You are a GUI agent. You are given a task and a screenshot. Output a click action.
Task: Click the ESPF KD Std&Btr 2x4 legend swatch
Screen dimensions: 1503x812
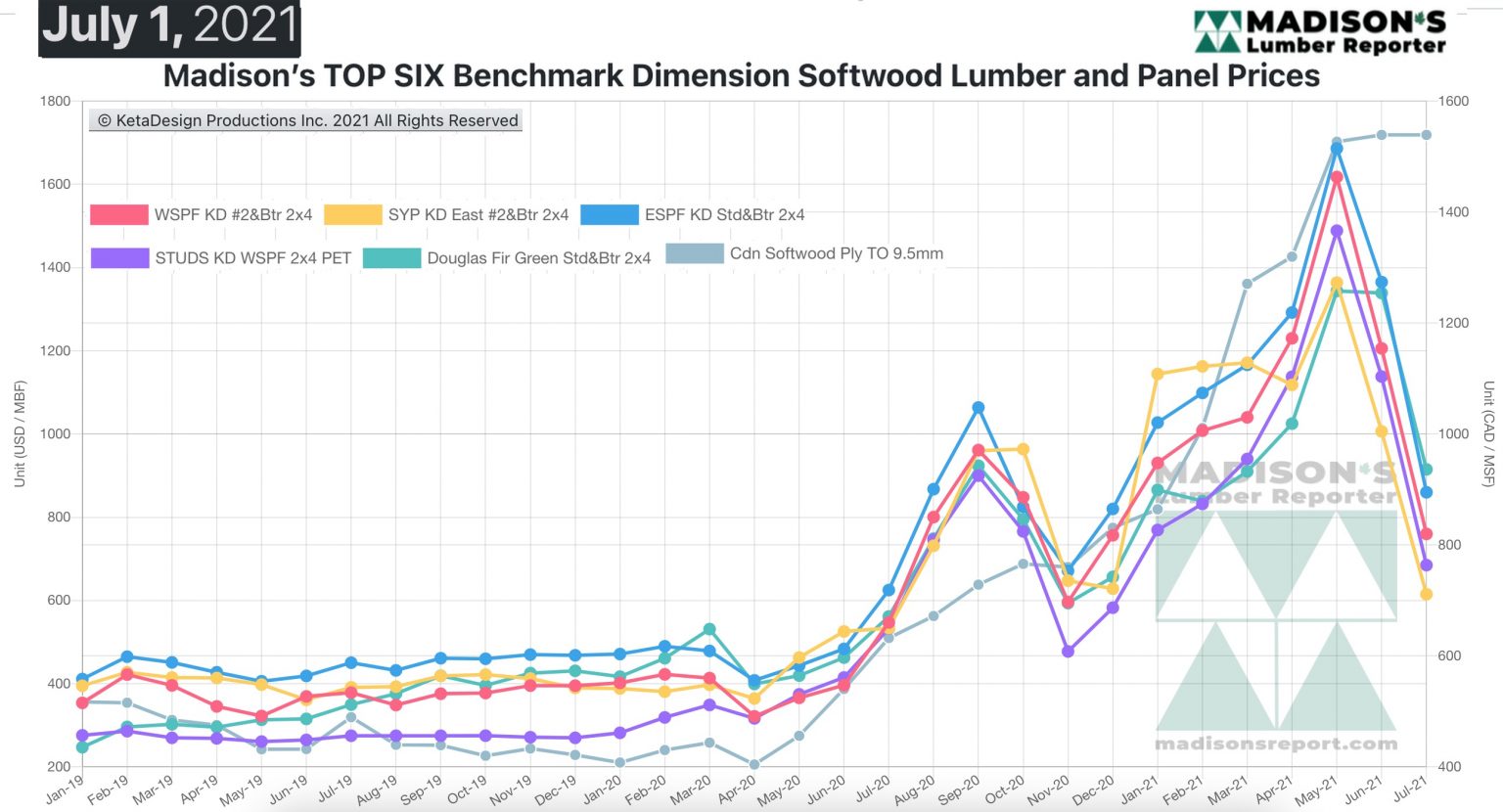[x=608, y=213]
